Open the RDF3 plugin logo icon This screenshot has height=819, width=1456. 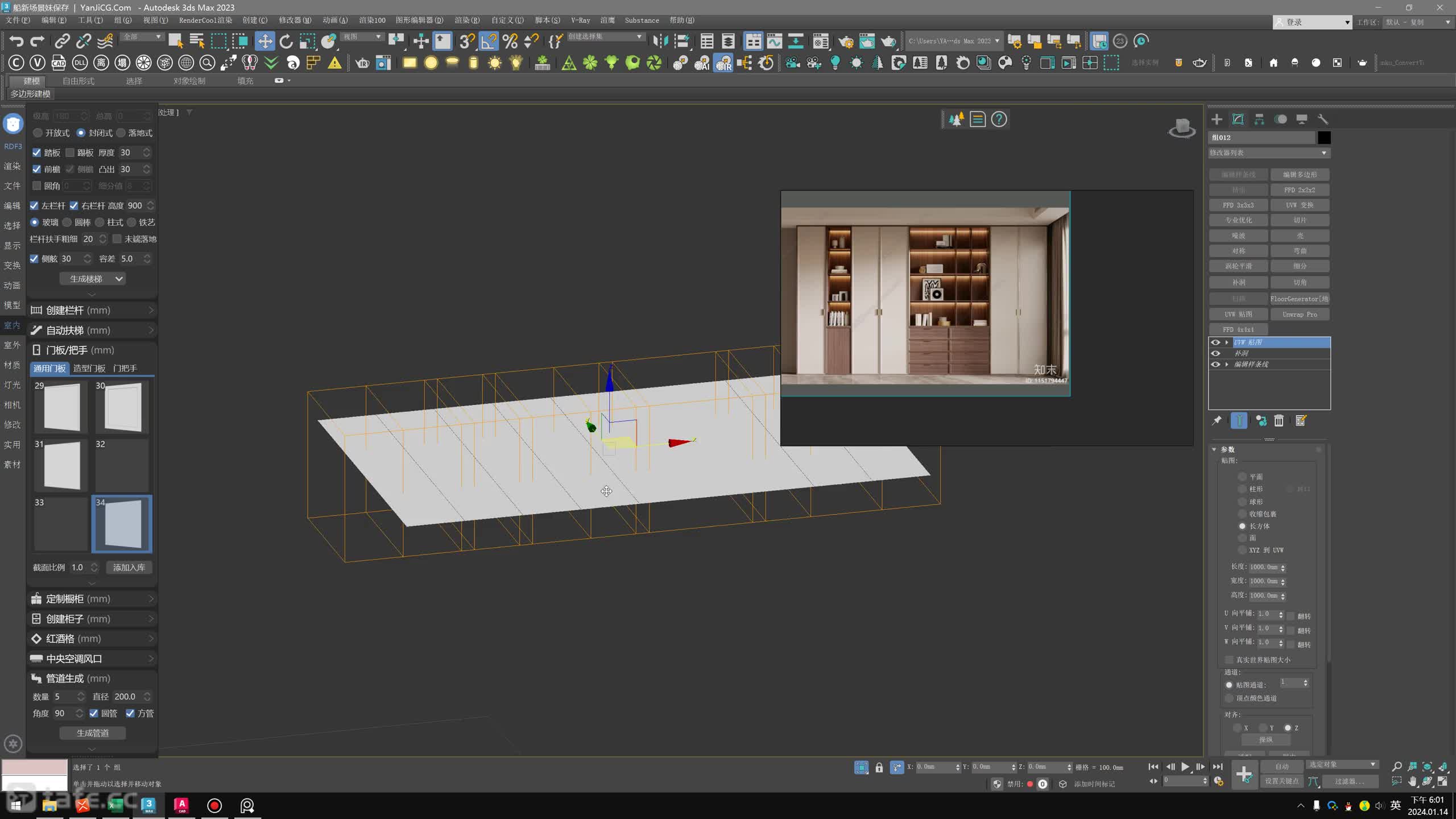tap(13, 123)
